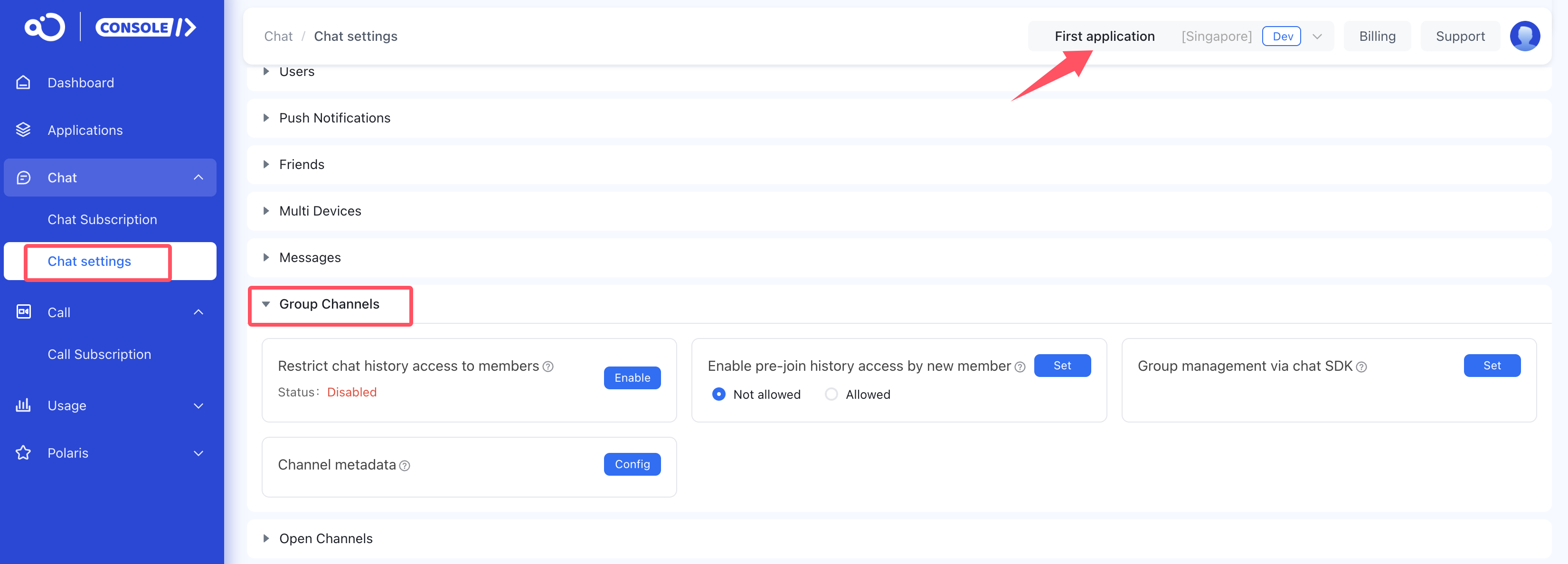
Task: Click help icon beside Channel metadata
Action: [405, 466]
